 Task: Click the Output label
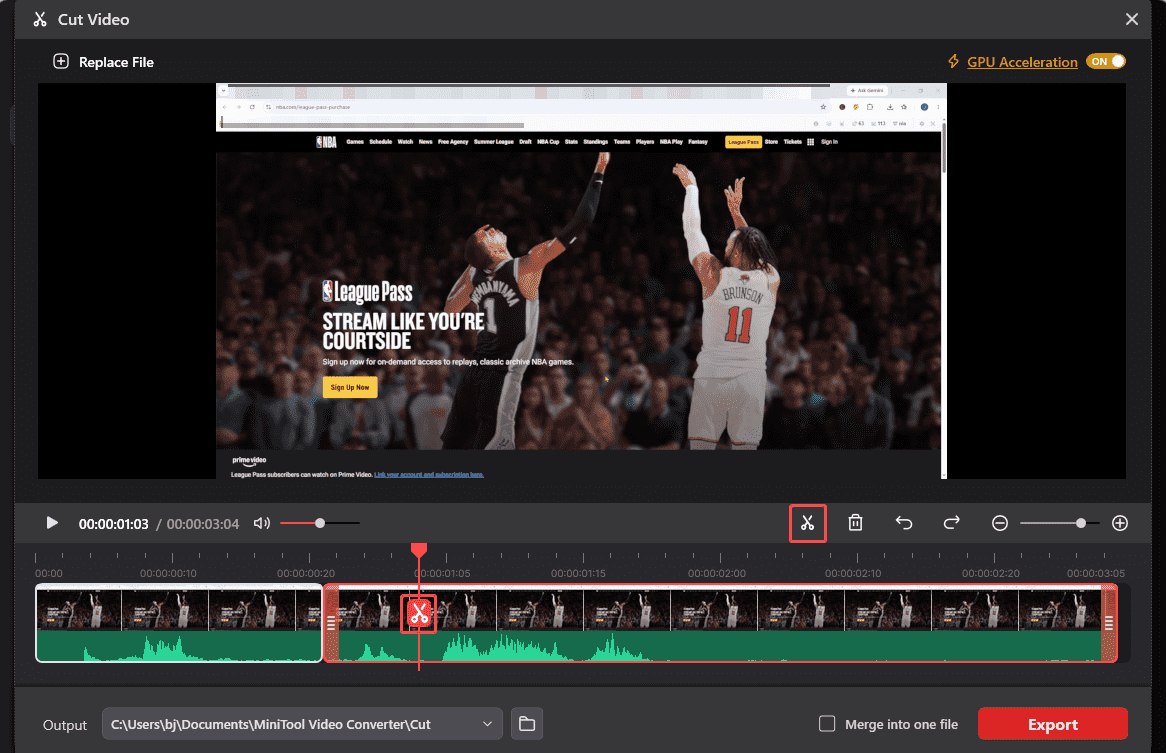tap(65, 725)
